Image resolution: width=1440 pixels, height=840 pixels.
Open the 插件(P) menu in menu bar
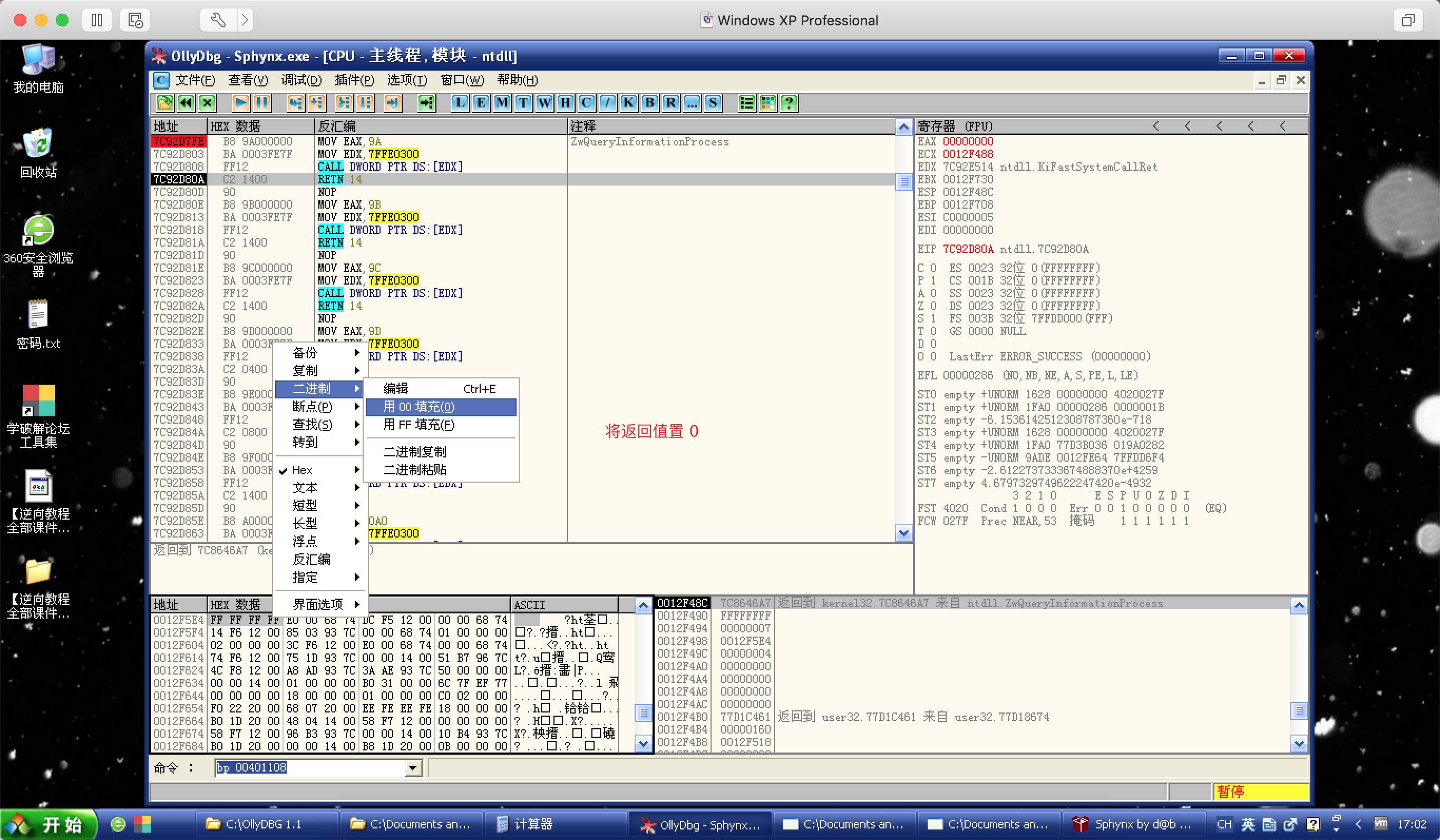click(354, 80)
